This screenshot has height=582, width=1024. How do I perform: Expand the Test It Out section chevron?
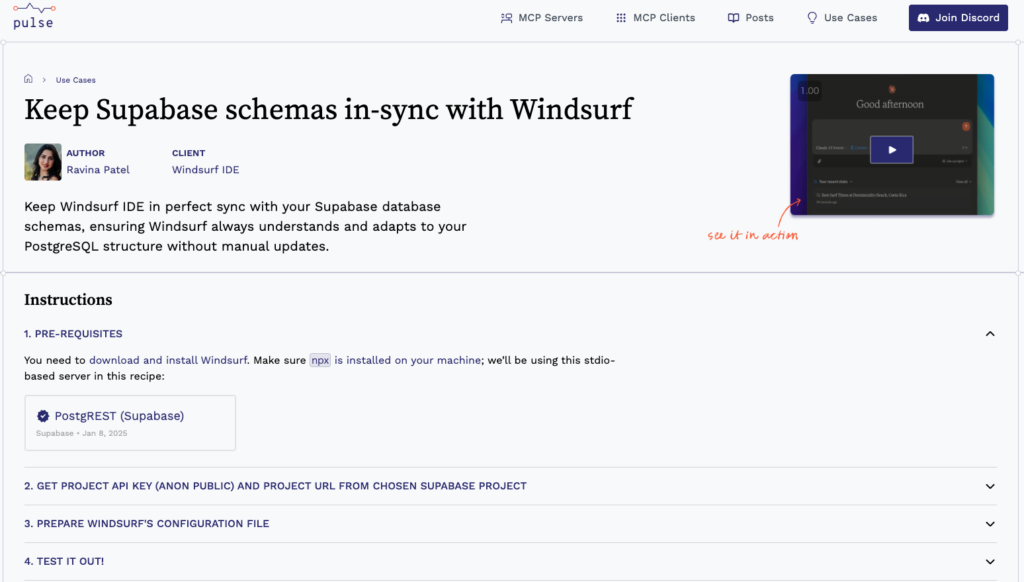pyautogui.click(x=990, y=562)
